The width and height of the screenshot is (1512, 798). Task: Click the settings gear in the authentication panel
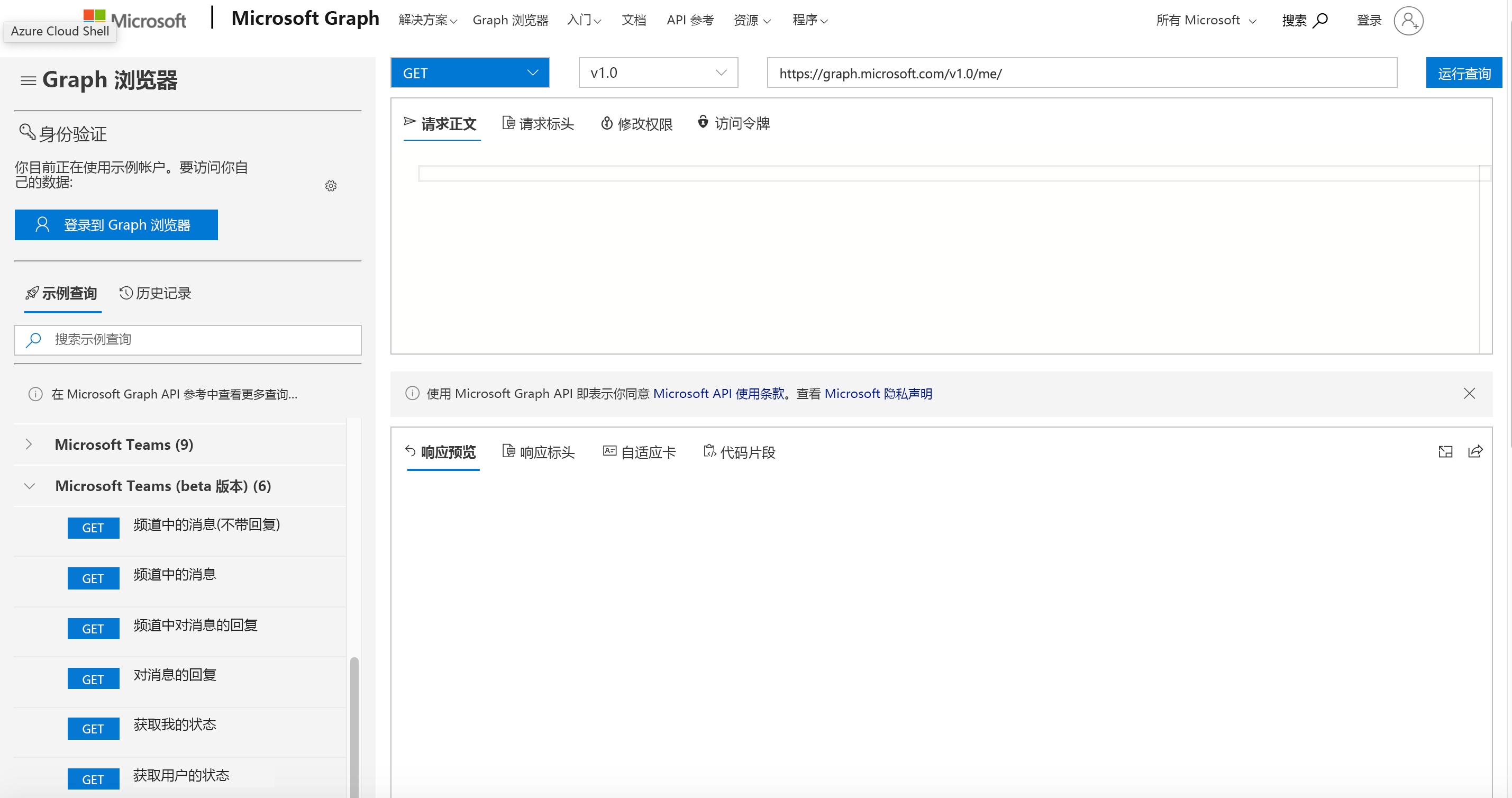coord(331,186)
